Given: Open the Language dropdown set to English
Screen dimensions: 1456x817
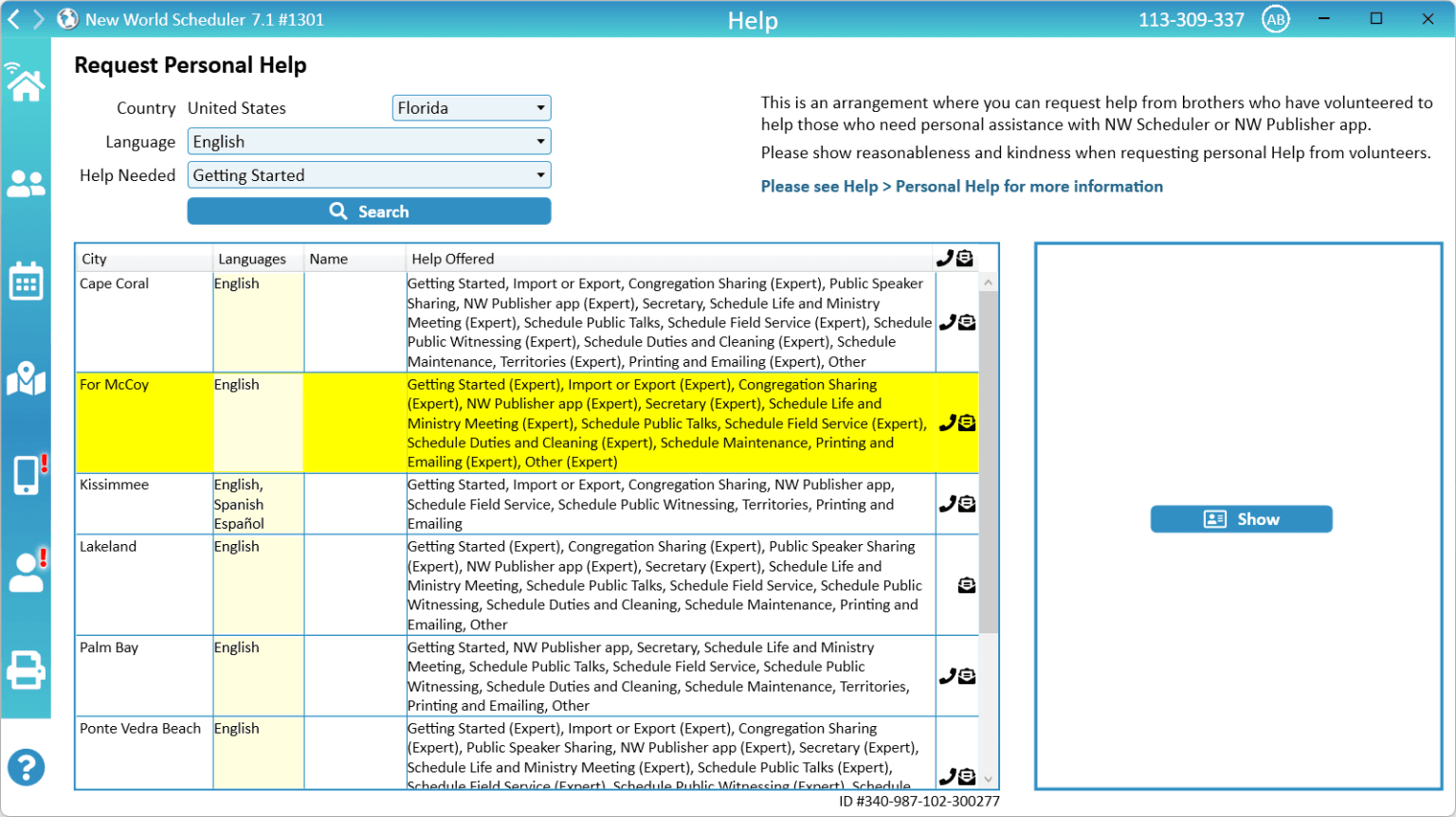Looking at the screenshot, I should [369, 142].
